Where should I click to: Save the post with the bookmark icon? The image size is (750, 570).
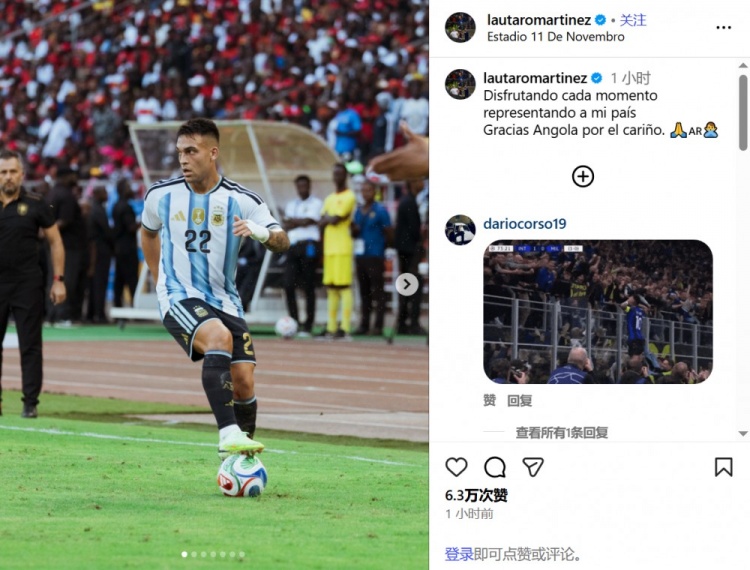[723, 467]
